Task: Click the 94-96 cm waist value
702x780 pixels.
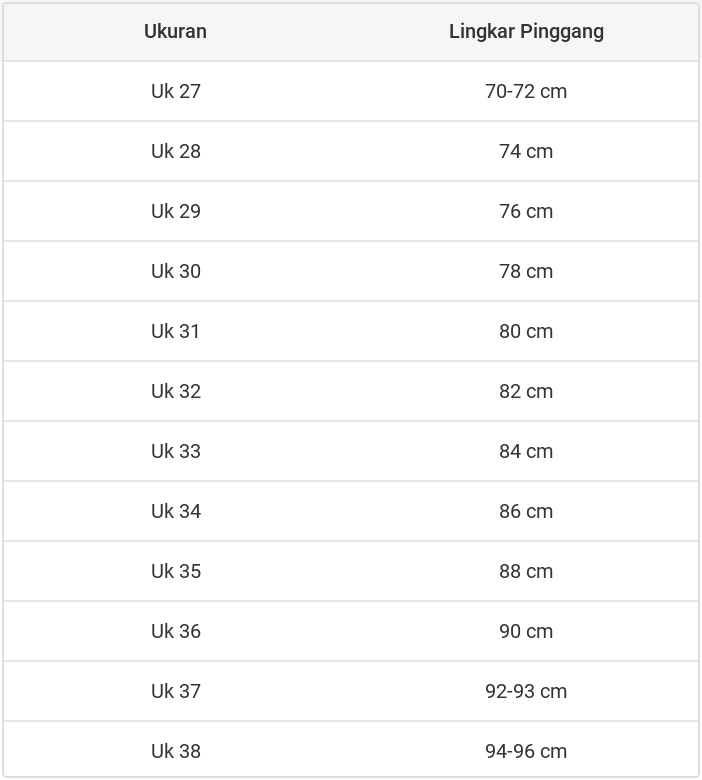Action: [526, 751]
